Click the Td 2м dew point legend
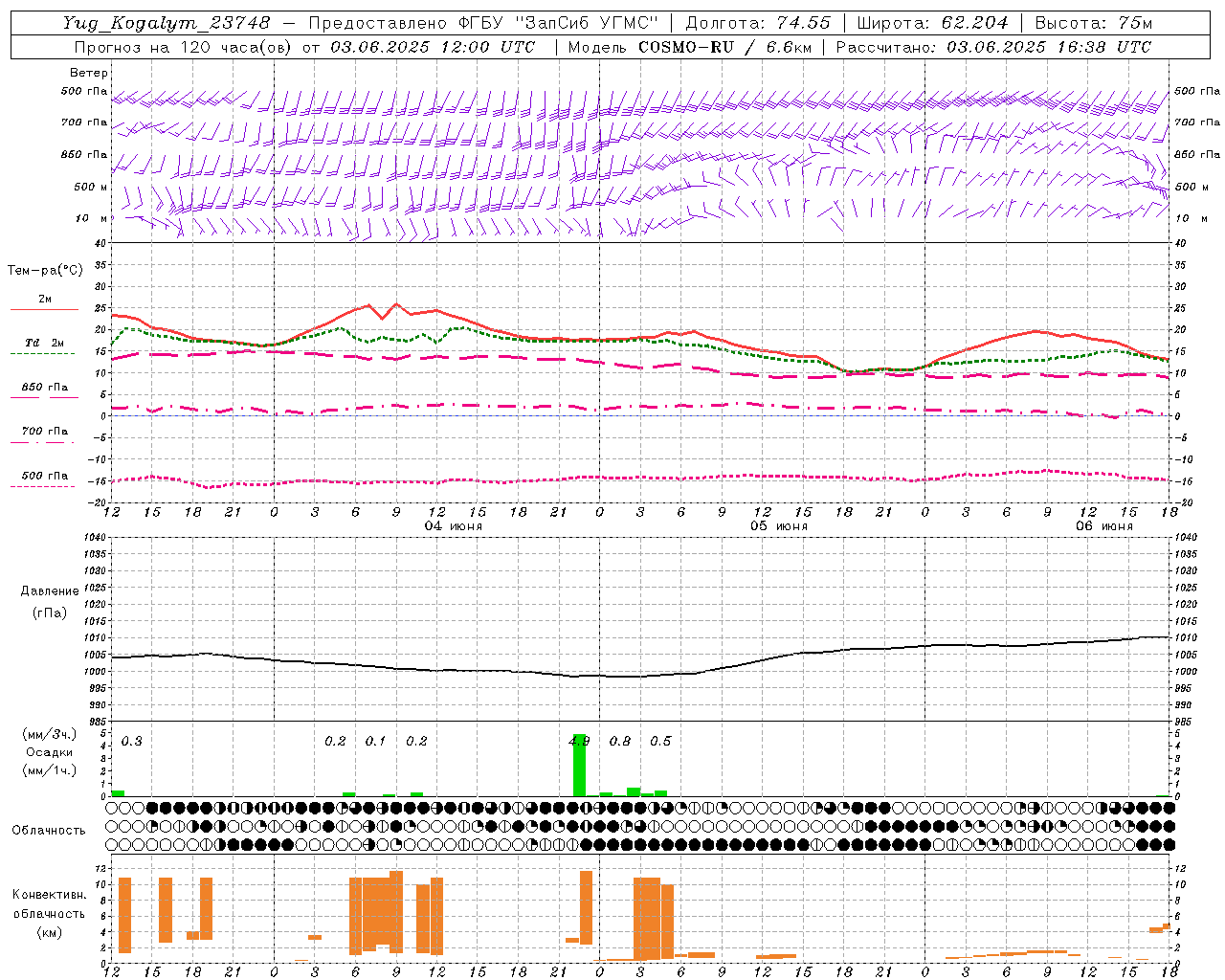This screenshot has width=1225, height=980. (44, 347)
